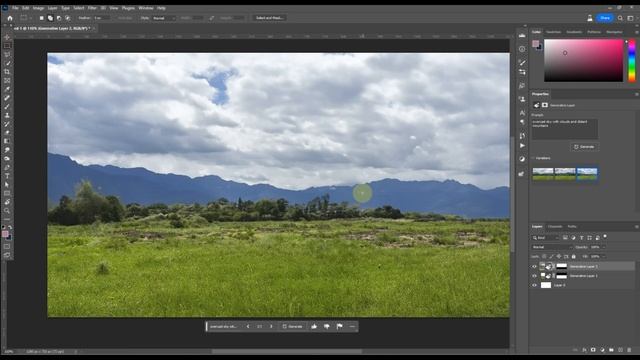Click the blue Share button

[605, 18]
